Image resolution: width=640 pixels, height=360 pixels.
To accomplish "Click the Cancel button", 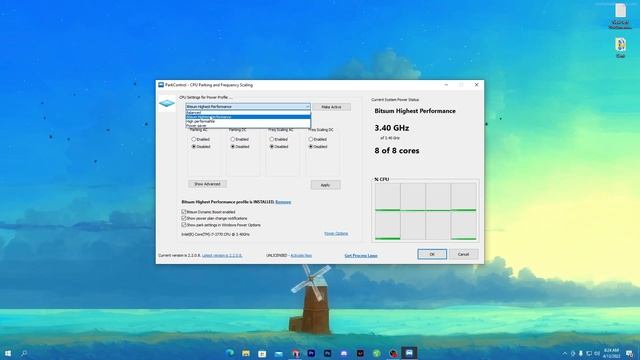I will pos(463,254).
